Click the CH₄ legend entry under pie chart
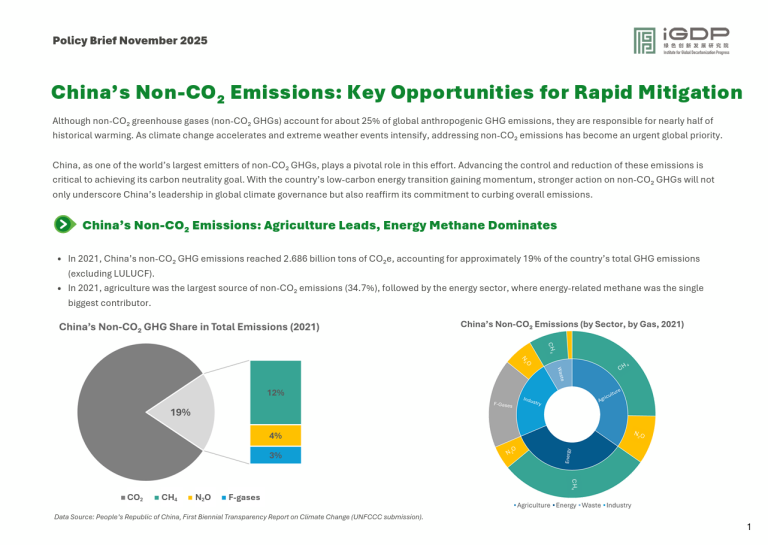The image size is (768, 545). click(x=167, y=497)
